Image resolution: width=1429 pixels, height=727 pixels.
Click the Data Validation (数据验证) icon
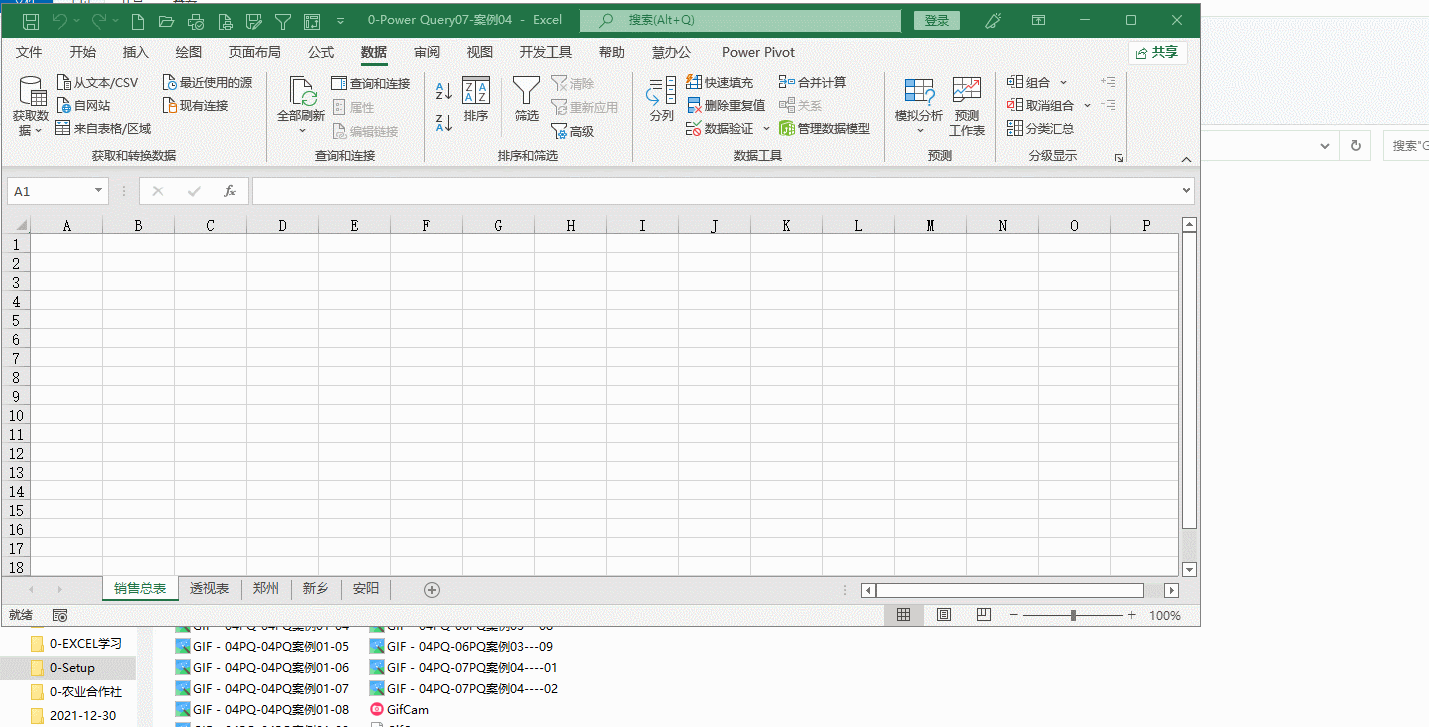[x=694, y=128]
